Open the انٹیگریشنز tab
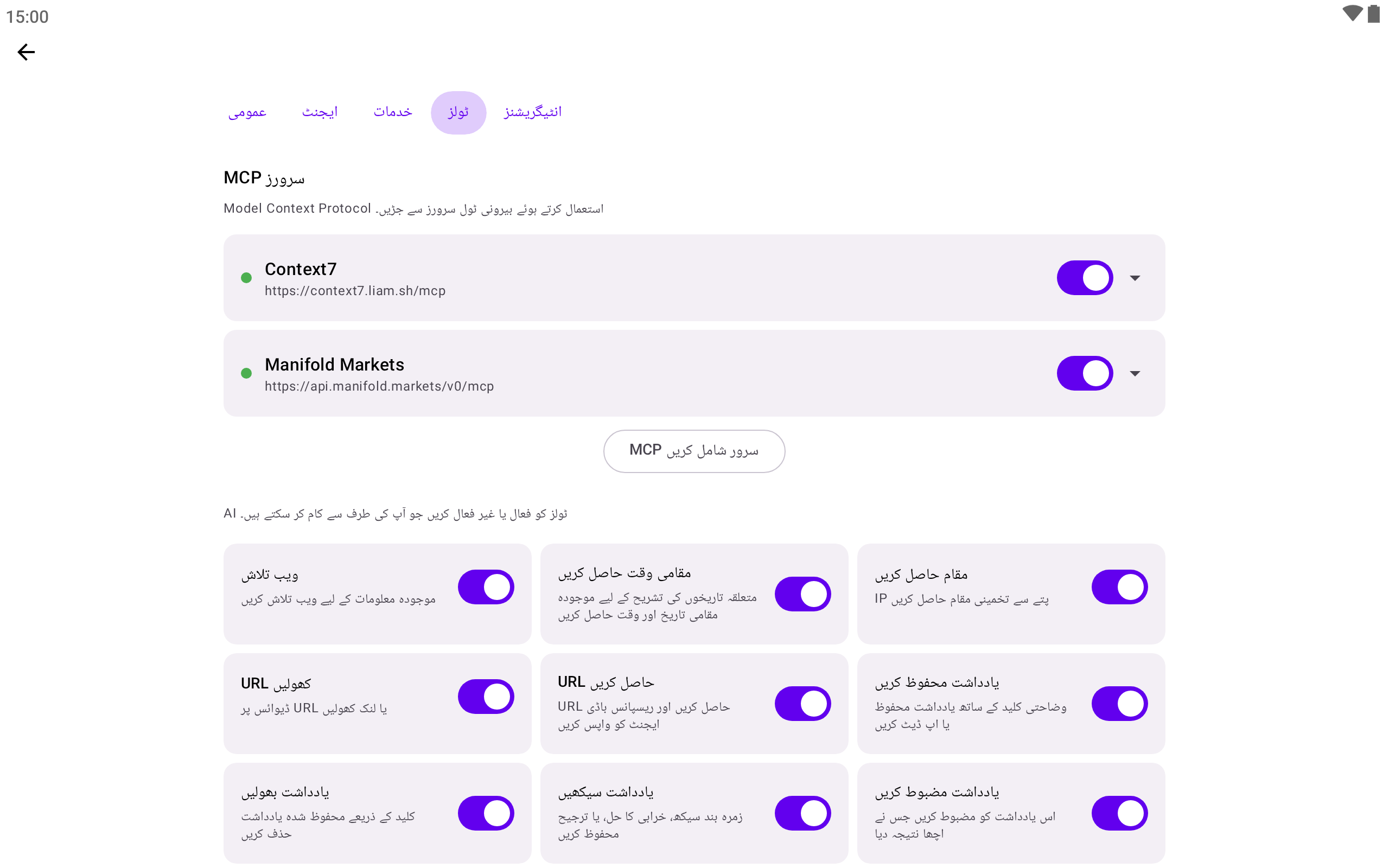Screen dimensions: 1389x868 [x=533, y=112]
